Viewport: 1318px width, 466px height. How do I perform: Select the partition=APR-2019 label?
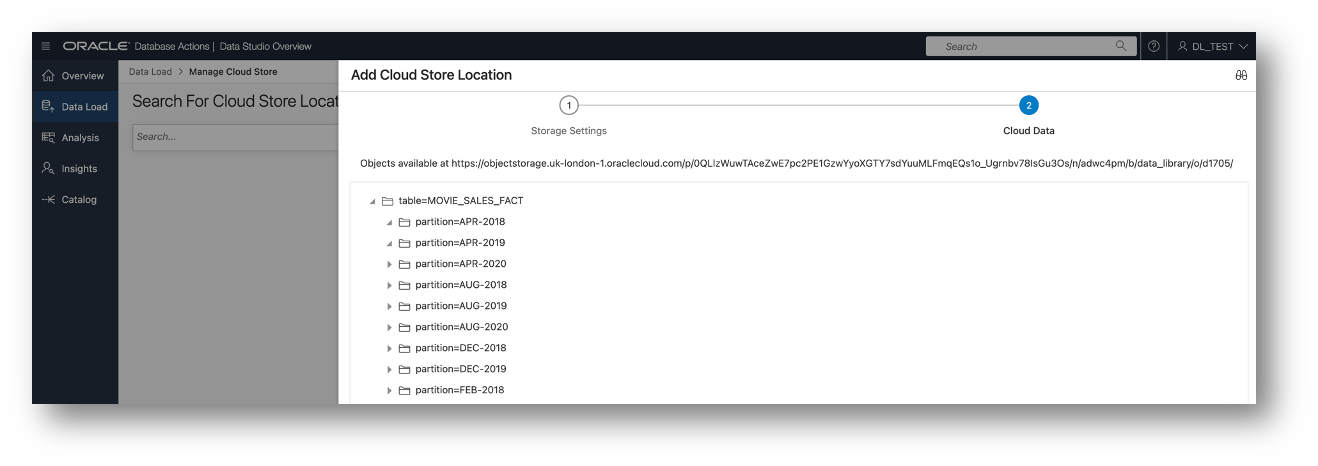[x=460, y=243]
